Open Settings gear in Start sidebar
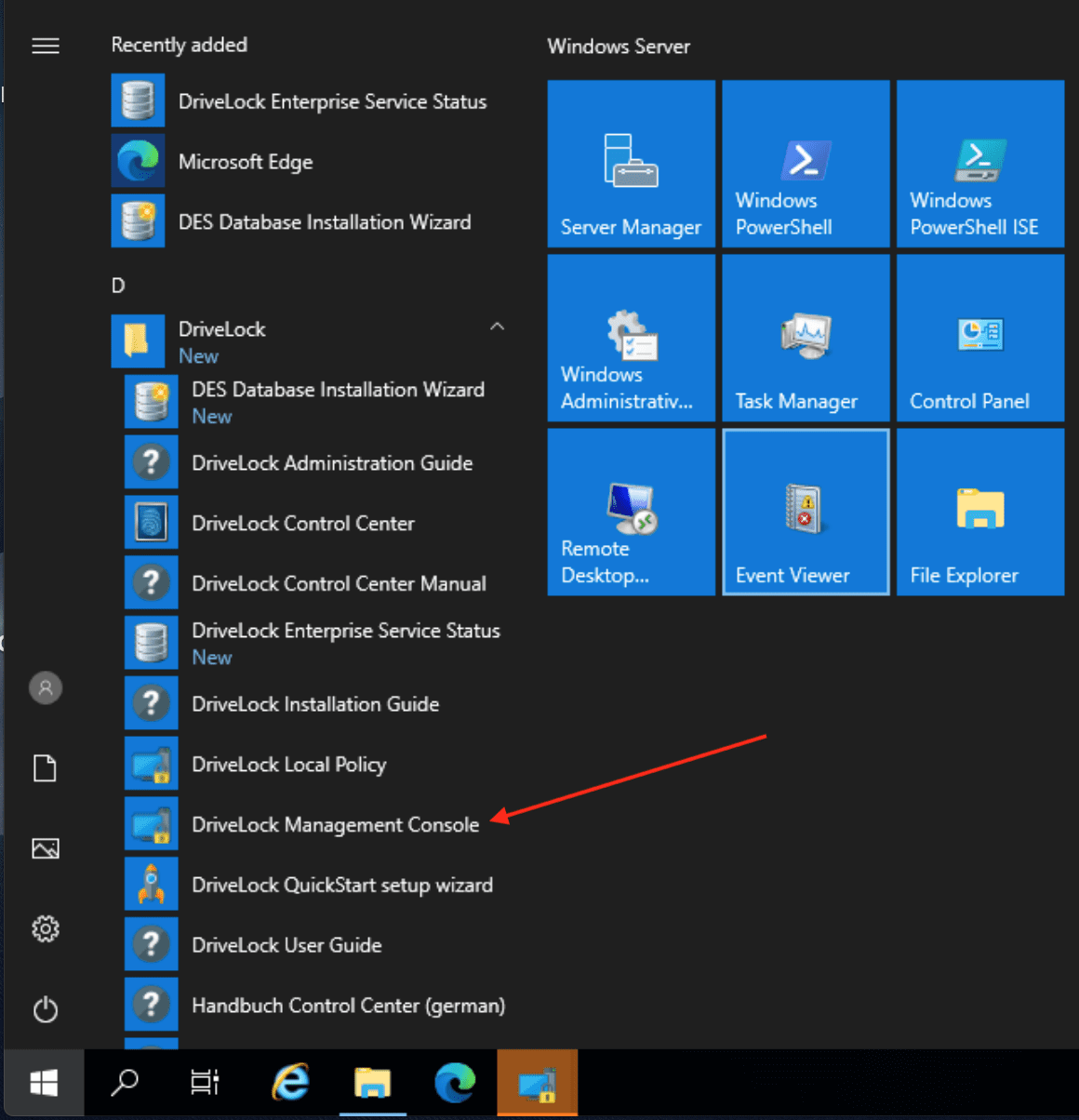Screen dimensions: 1079x1120 tap(46, 928)
